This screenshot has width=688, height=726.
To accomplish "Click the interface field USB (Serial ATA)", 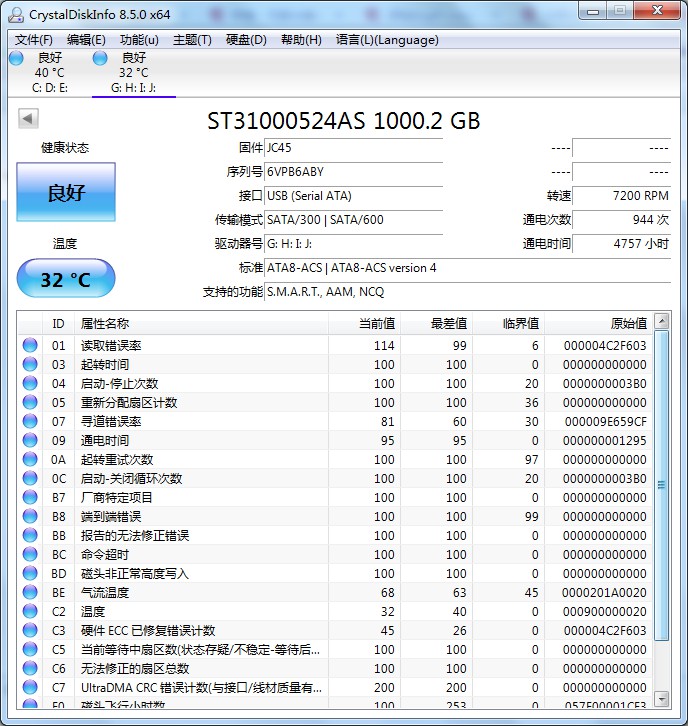I will point(353,196).
